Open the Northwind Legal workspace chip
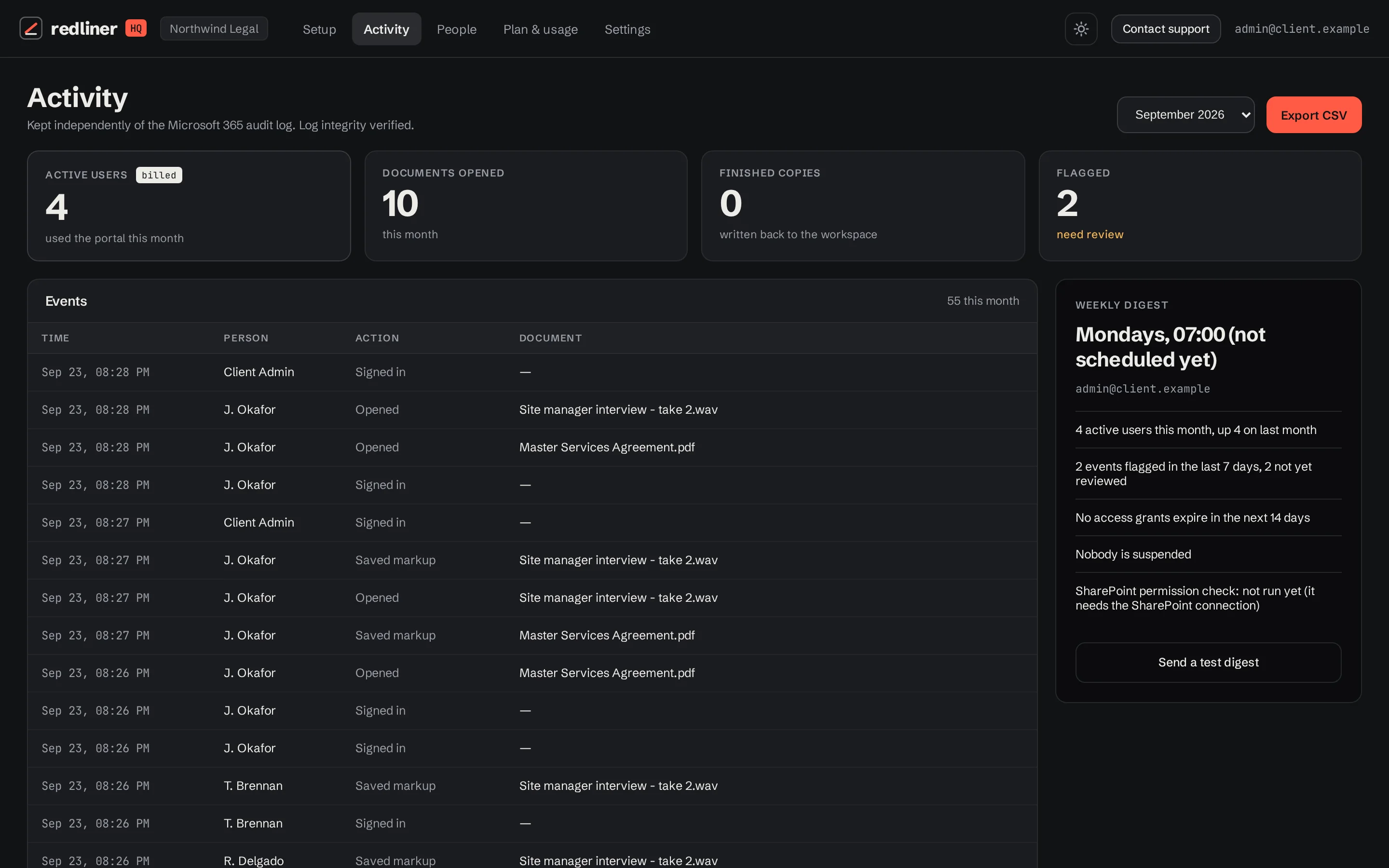1389x868 pixels. pos(214,29)
